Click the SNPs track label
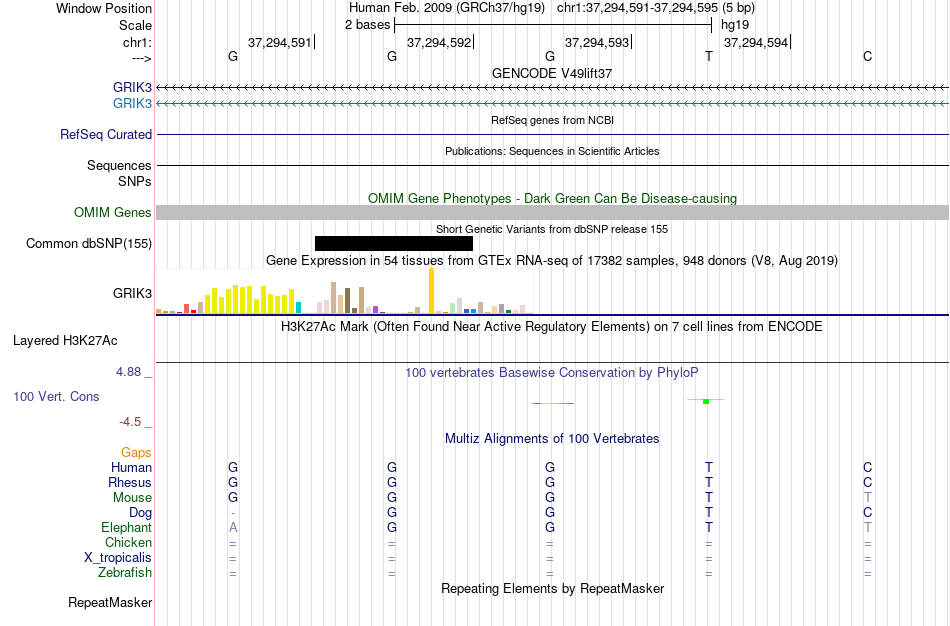The height and width of the screenshot is (626, 950). 135,181
